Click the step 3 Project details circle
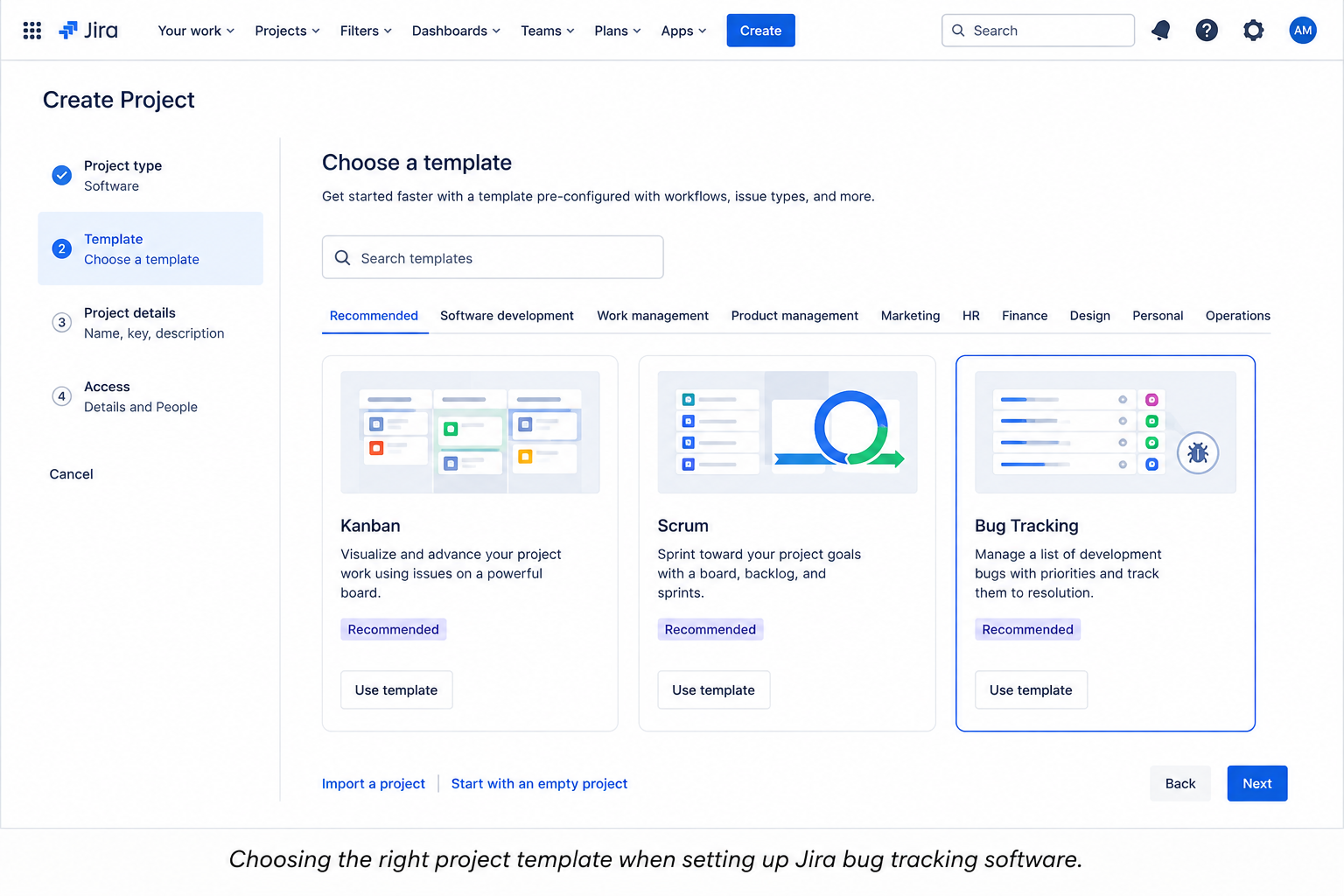Screen dimensions: 1344x896 [62, 322]
